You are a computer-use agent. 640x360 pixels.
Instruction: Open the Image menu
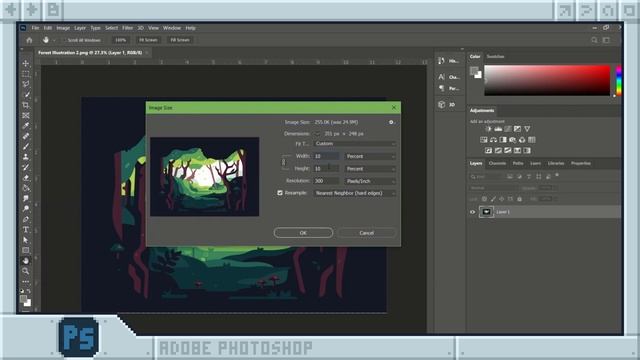(63, 28)
